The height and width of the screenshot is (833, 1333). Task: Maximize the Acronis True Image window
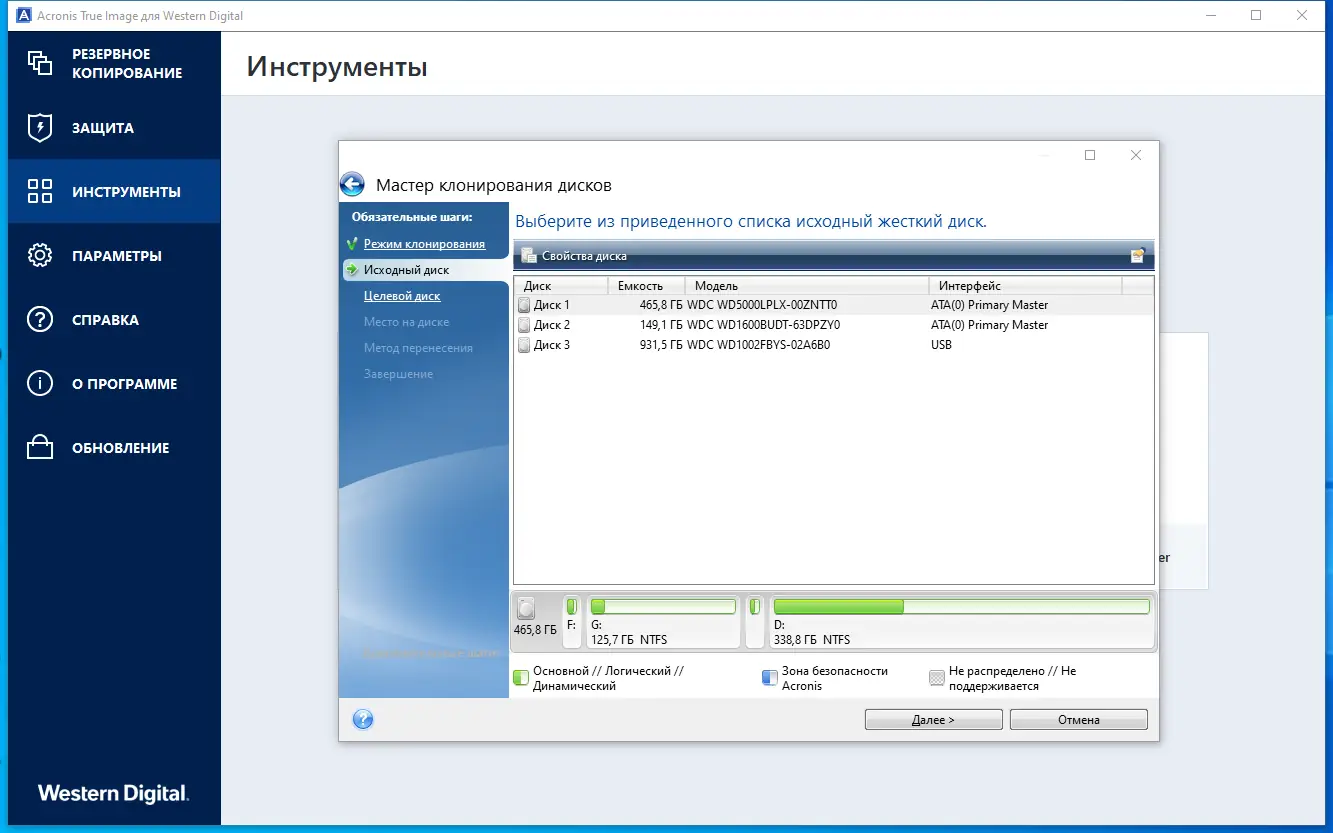pos(1256,16)
